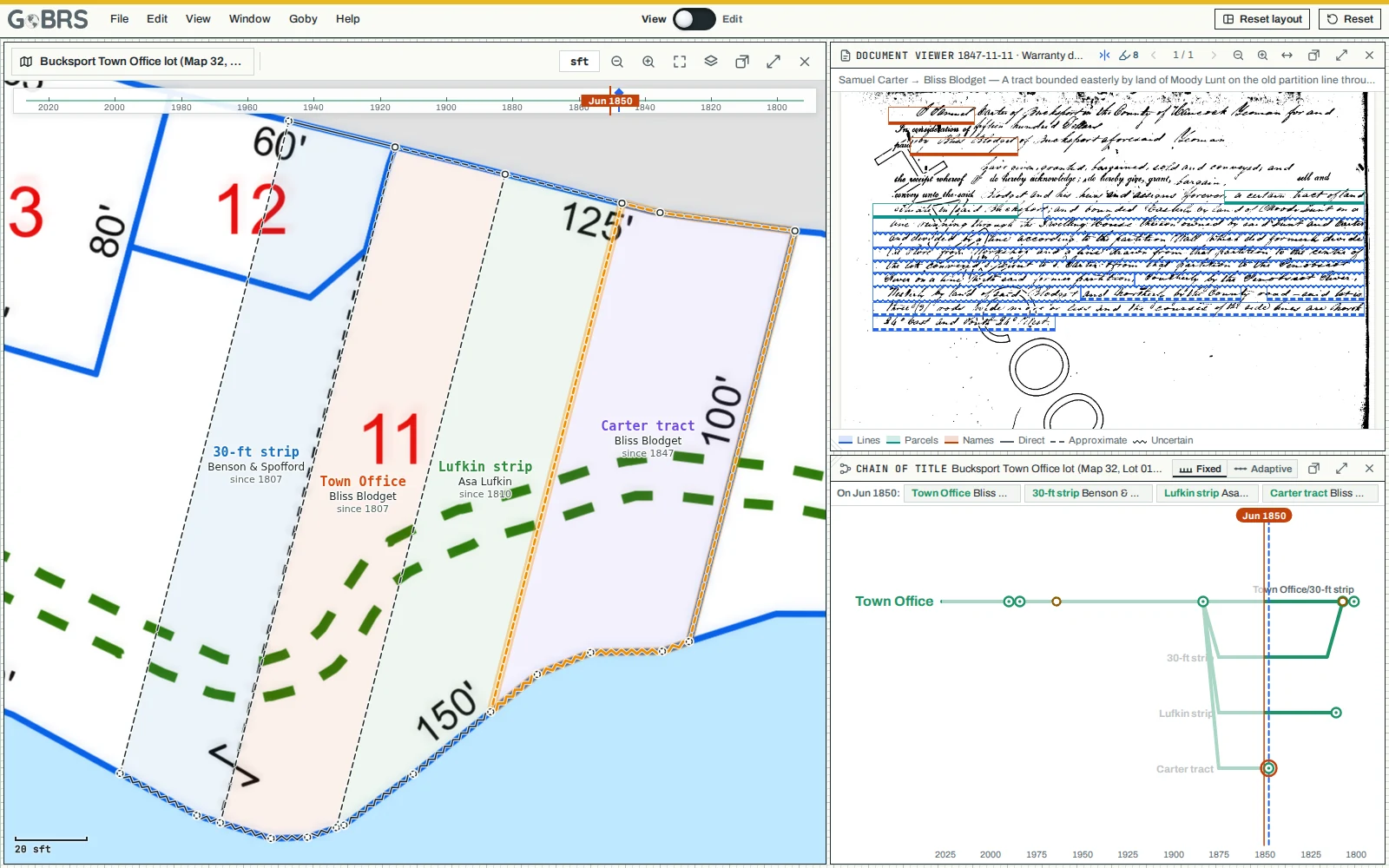Toggle the split mirror icon in Document Viewer

click(1104, 56)
